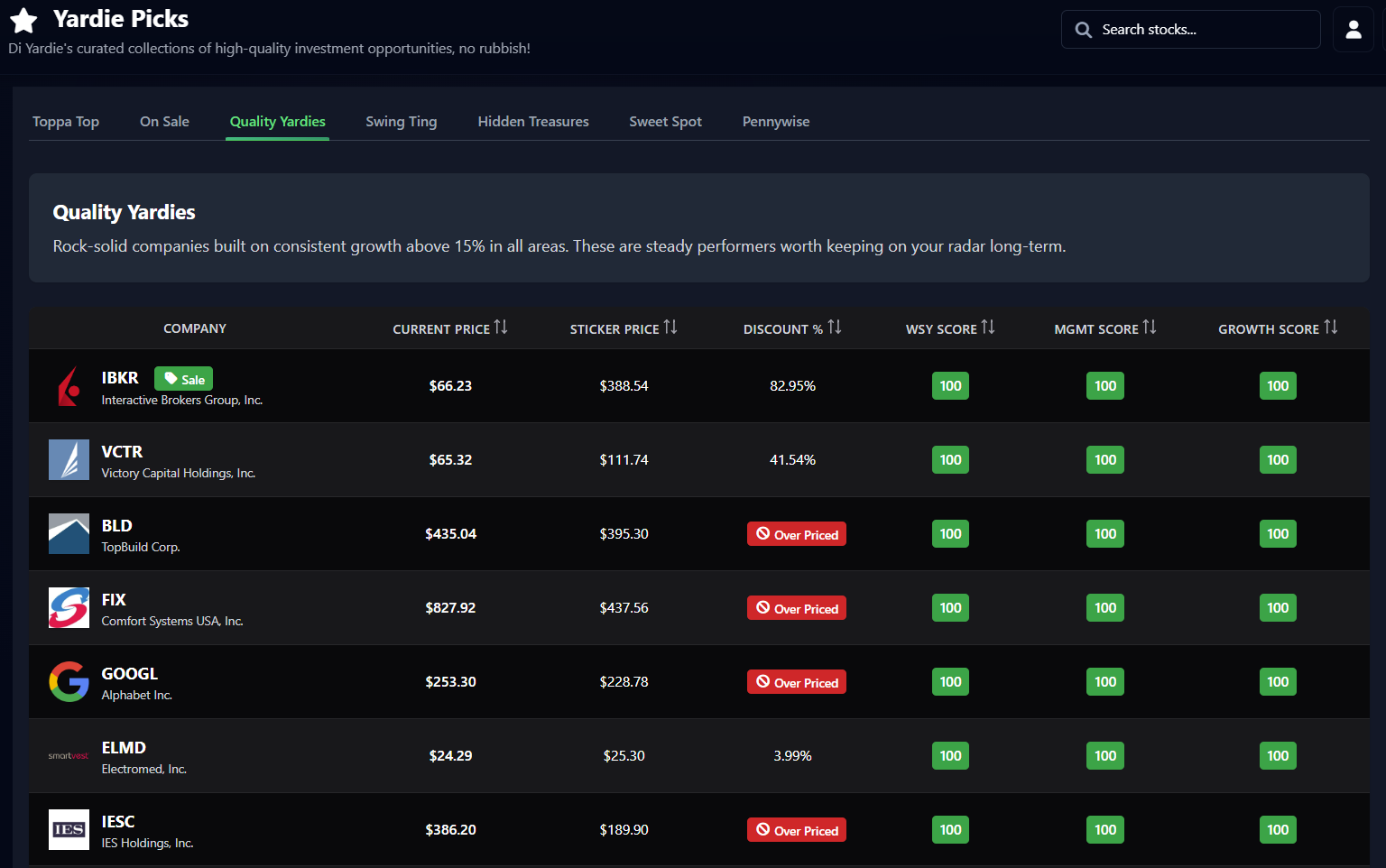Click the Victory Capital logo

(69, 460)
